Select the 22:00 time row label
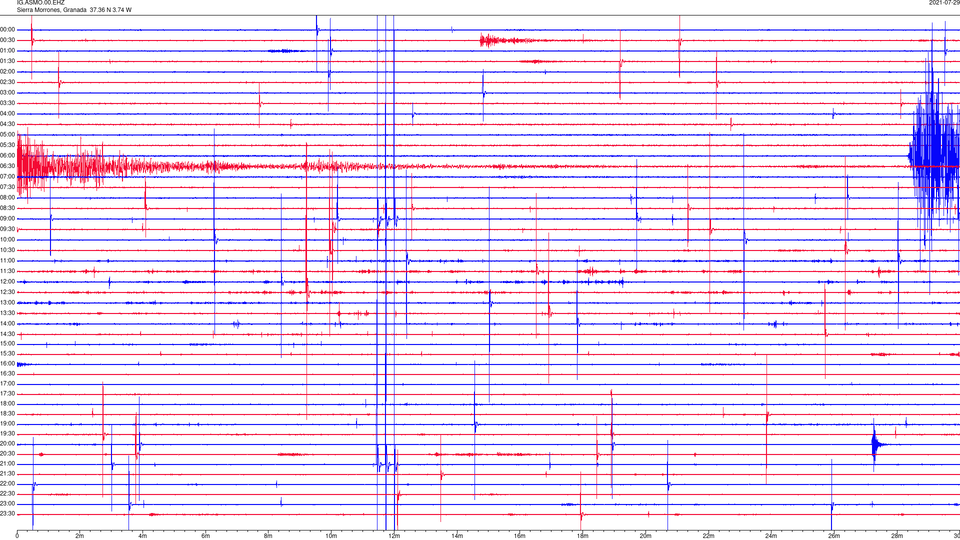Screen dimensions: 960x540 (x=7, y=484)
